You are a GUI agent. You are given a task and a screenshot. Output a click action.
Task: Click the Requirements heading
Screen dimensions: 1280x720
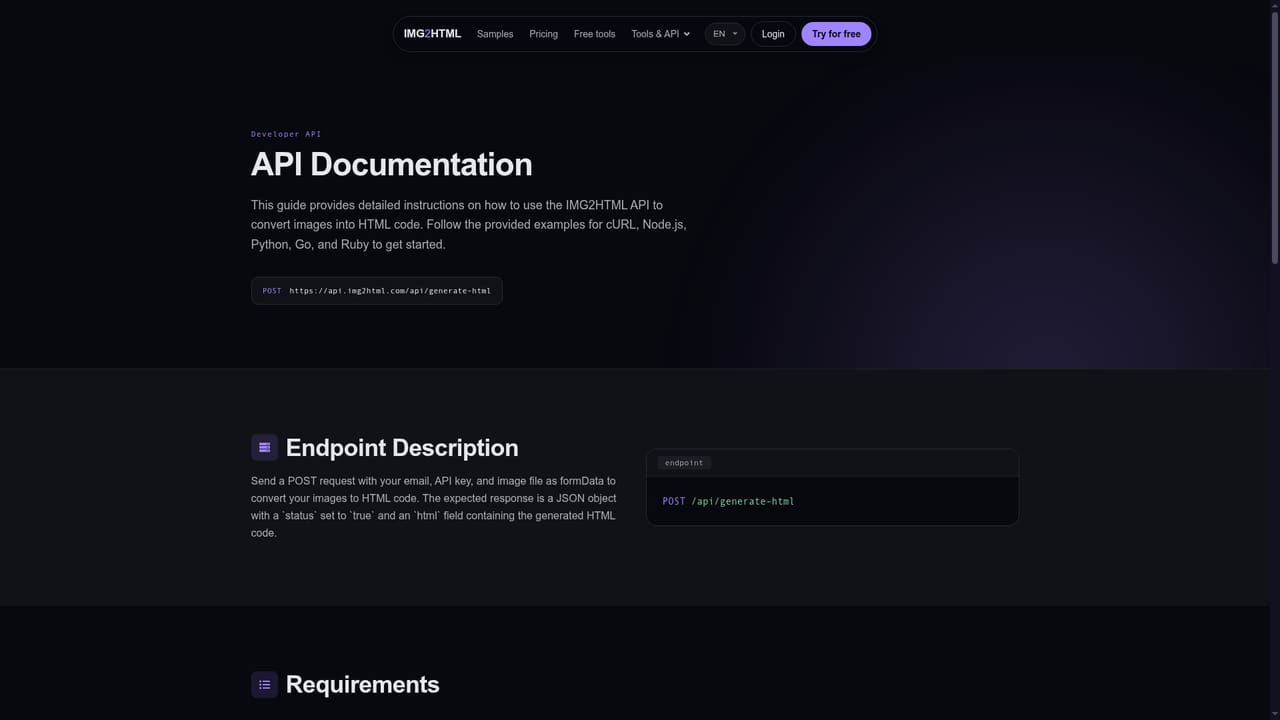point(363,684)
